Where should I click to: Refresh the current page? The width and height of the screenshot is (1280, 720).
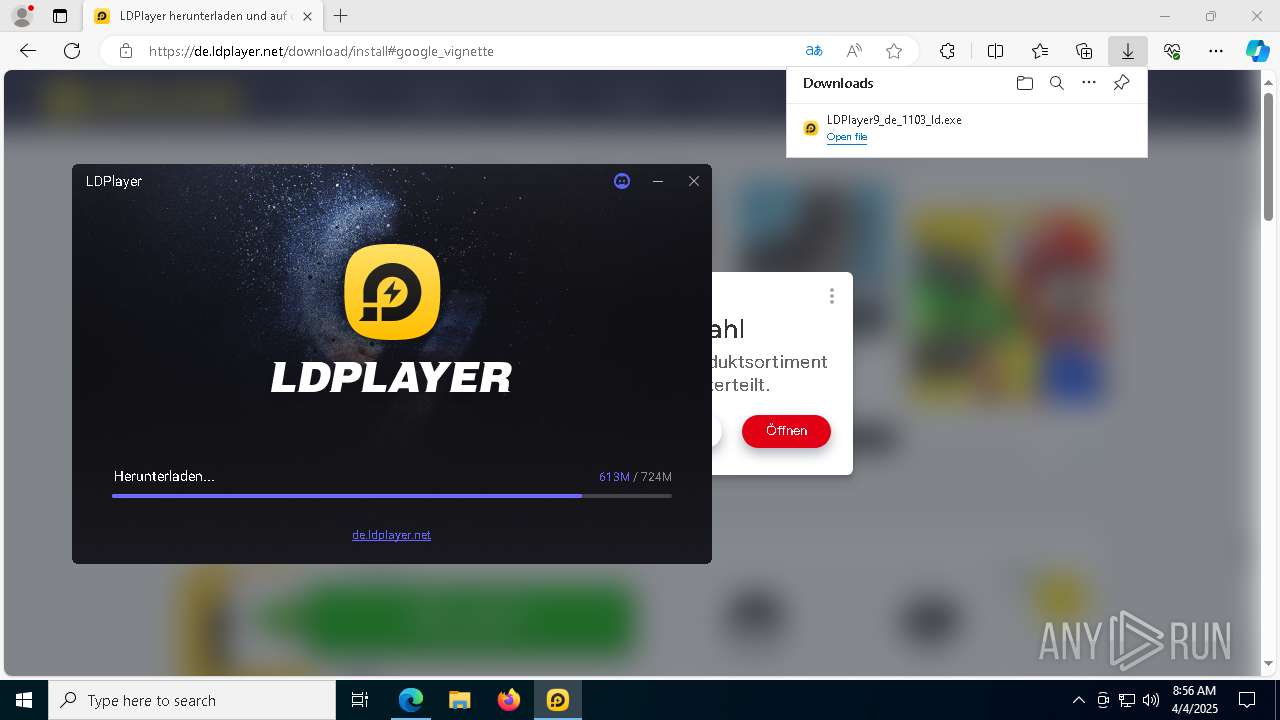pyautogui.click(x=72, y=51)
